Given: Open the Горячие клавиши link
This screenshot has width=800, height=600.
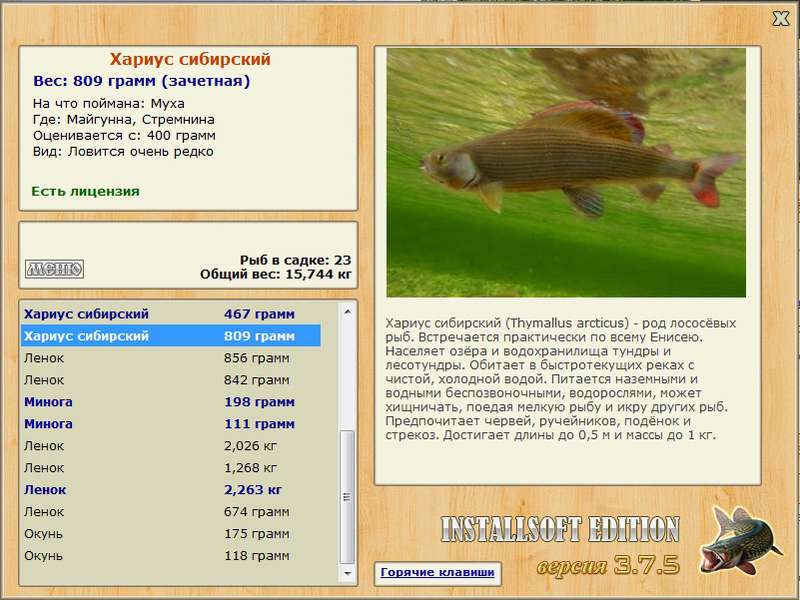Looking at the screenshot, I should pyautogui.click(x=437, y=572).
